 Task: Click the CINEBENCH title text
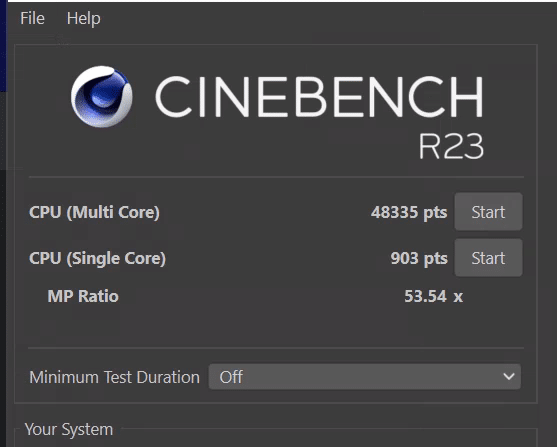(x=319, y=96)
